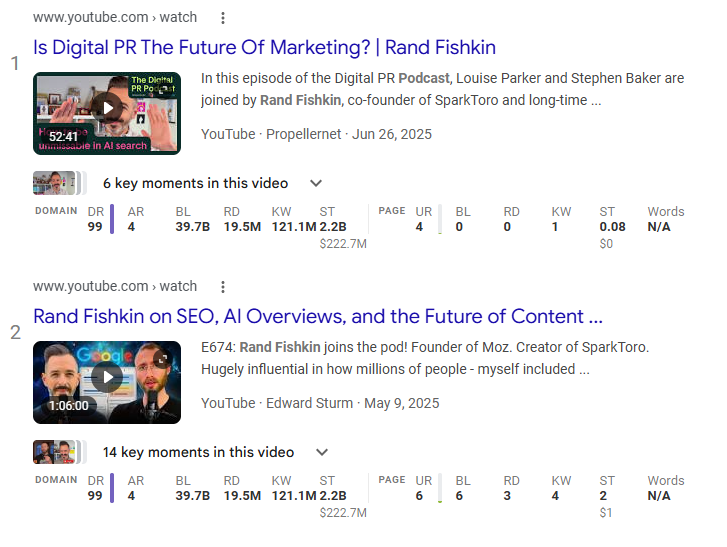Click the first result's www.youtube.com breadcrumb URL
The height and width of the screenshot is (547, 727).
point(115,18)
